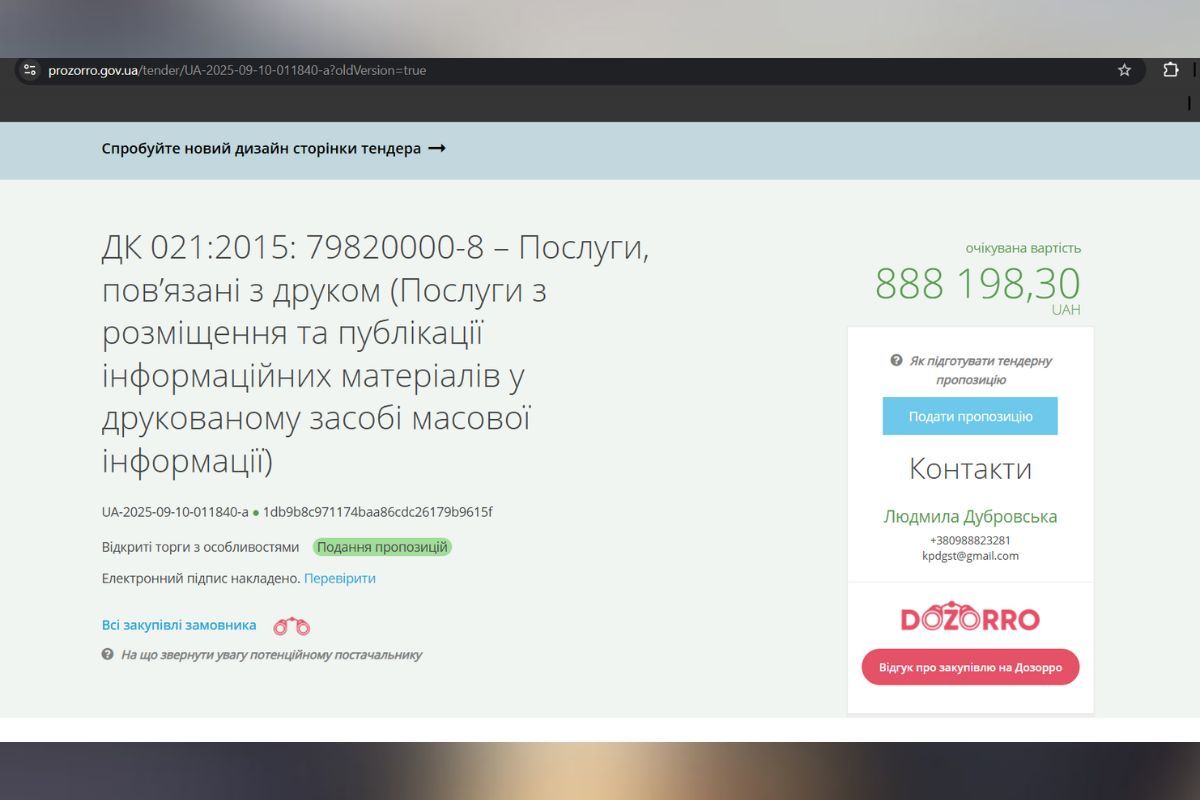Open the browser extensions puzzle icon
Image resolution: width=1200 pixels, height=800 pixels.
click(x=1168, y=70)
